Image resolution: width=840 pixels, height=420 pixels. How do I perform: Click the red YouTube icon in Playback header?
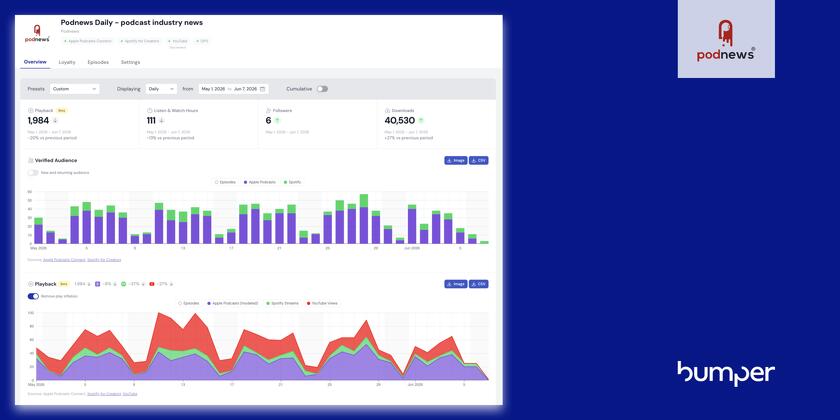[152, 284]
